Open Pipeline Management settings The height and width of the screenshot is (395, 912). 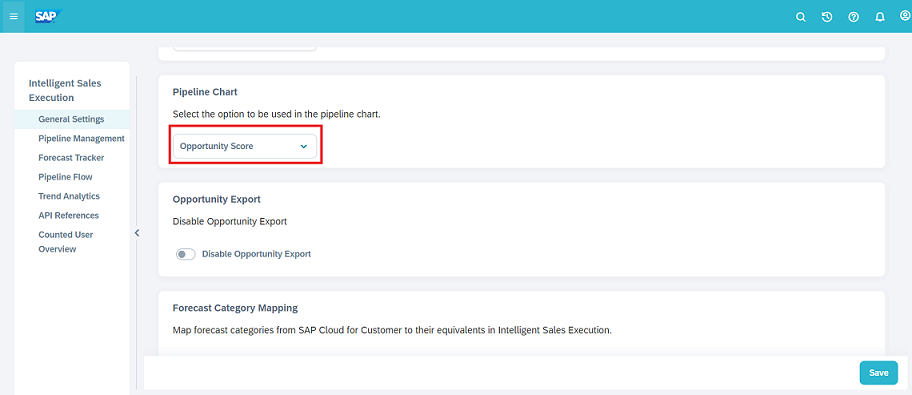(x=81, y=138)
